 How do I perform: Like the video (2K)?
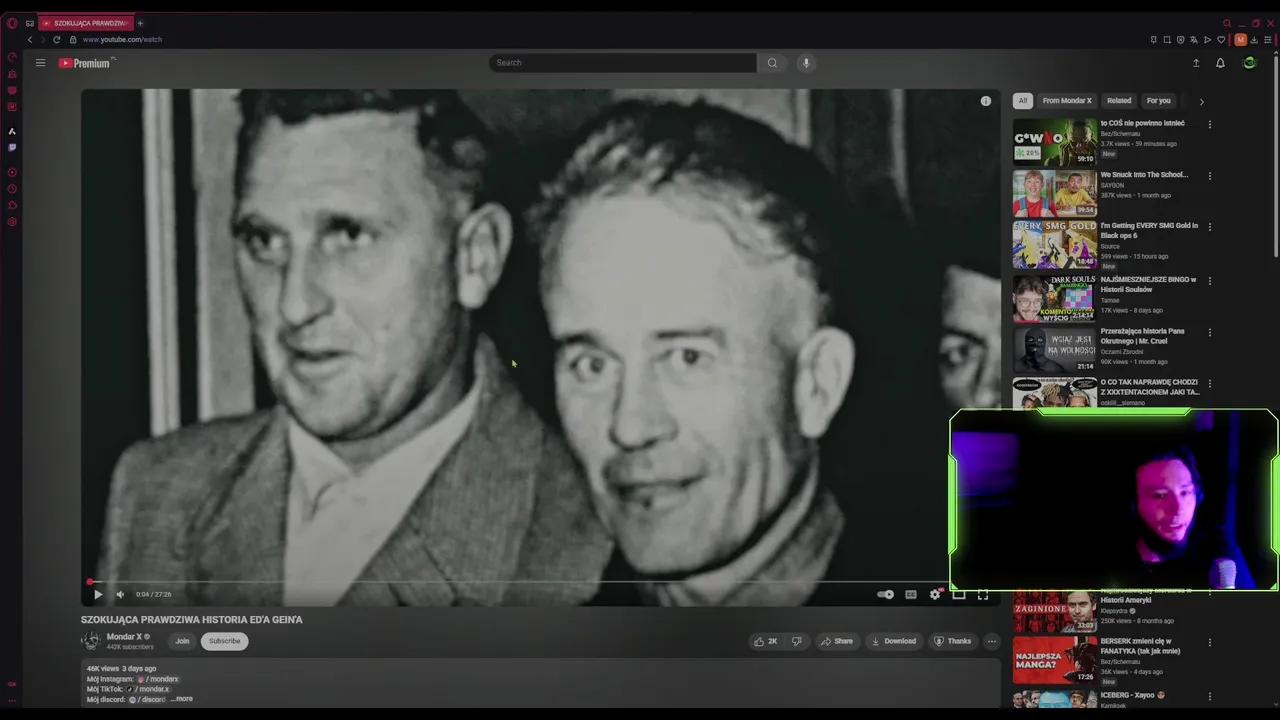765,641
